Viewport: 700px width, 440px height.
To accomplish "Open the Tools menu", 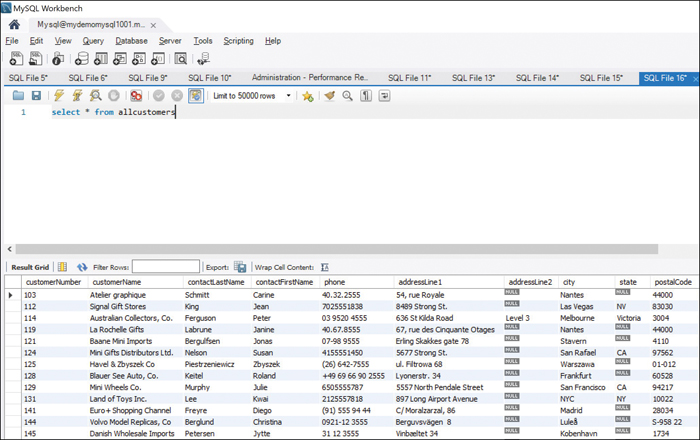I will click(203, 41).
